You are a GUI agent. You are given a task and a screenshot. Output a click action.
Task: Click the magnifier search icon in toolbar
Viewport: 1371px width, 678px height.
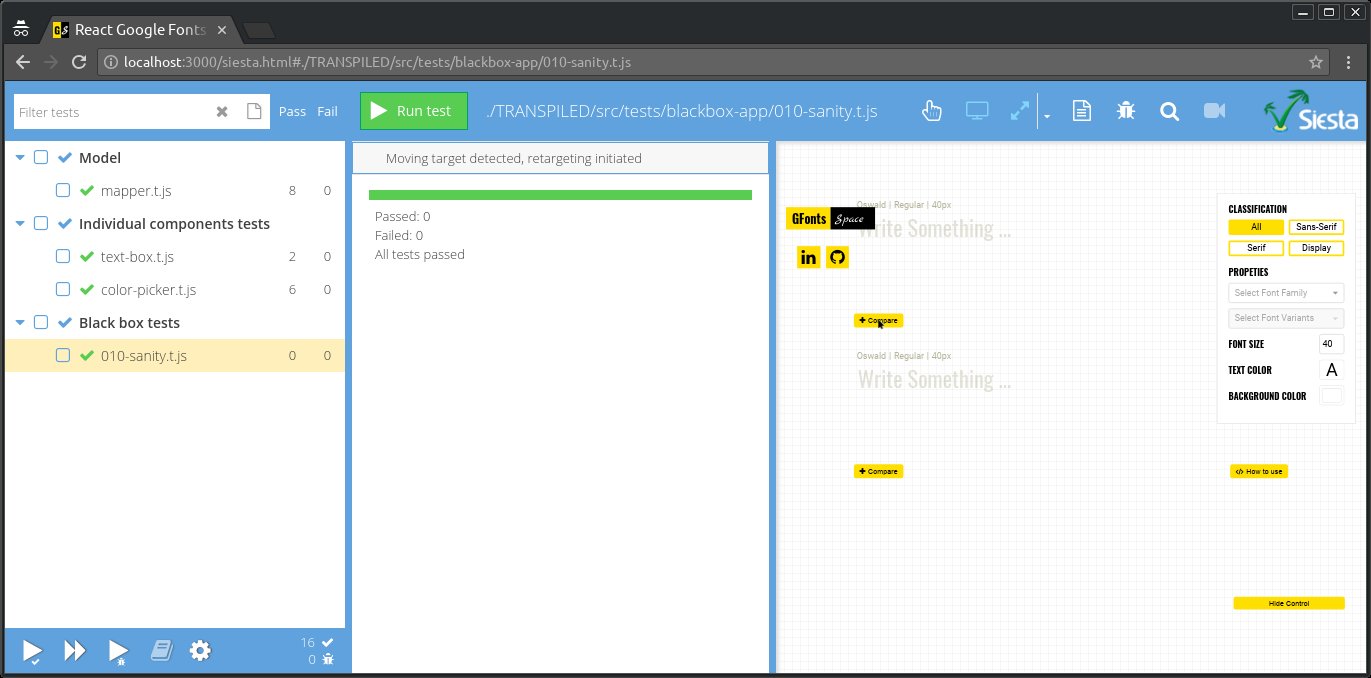[1169, 111]
